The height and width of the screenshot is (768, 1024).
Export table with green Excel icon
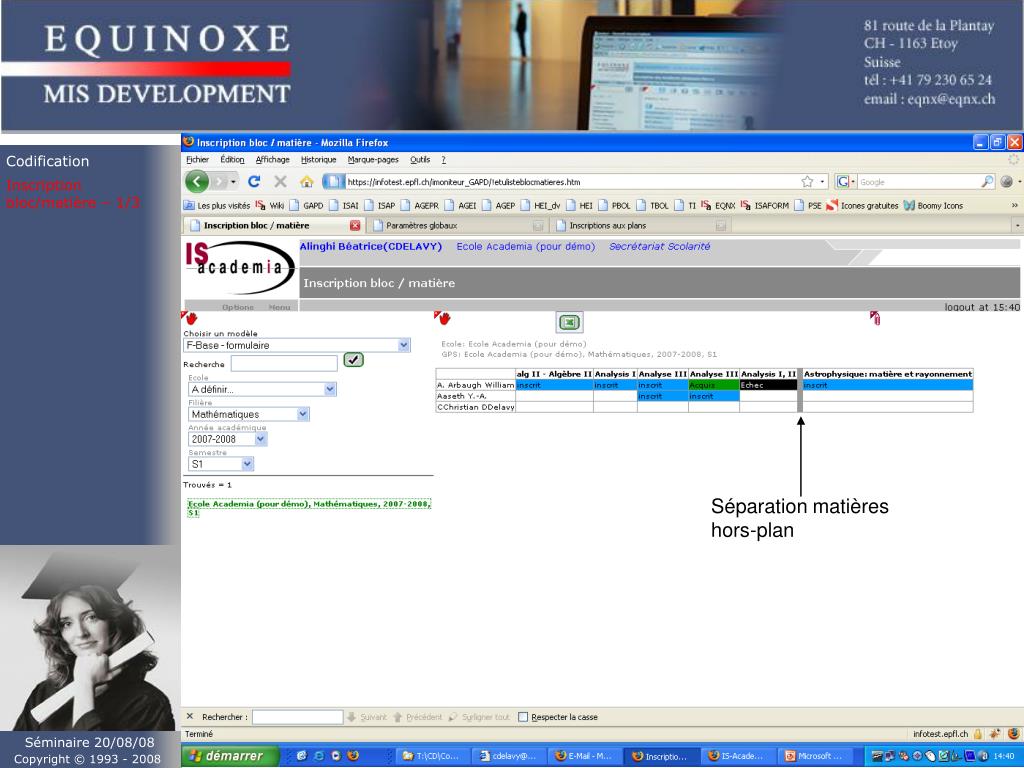pyautogui.click(x=569, y=322)
